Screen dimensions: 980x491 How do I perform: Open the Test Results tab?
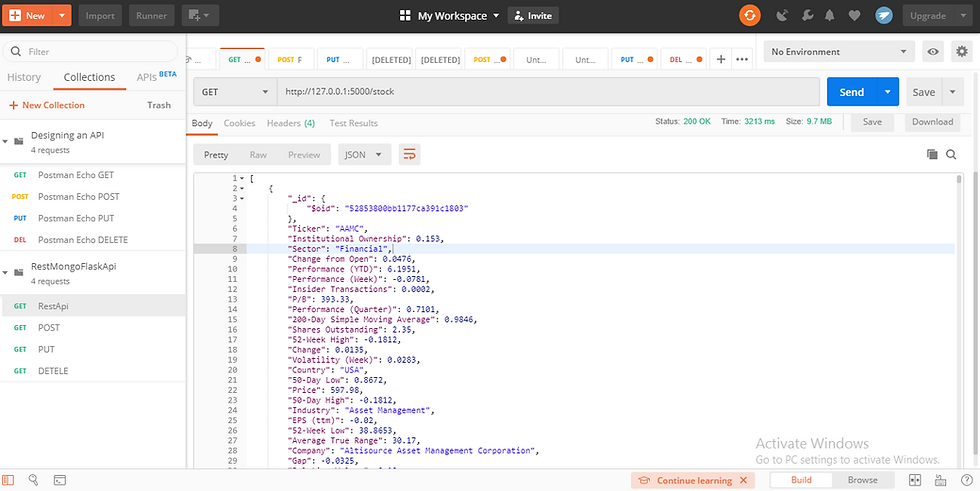click(354, 123)
